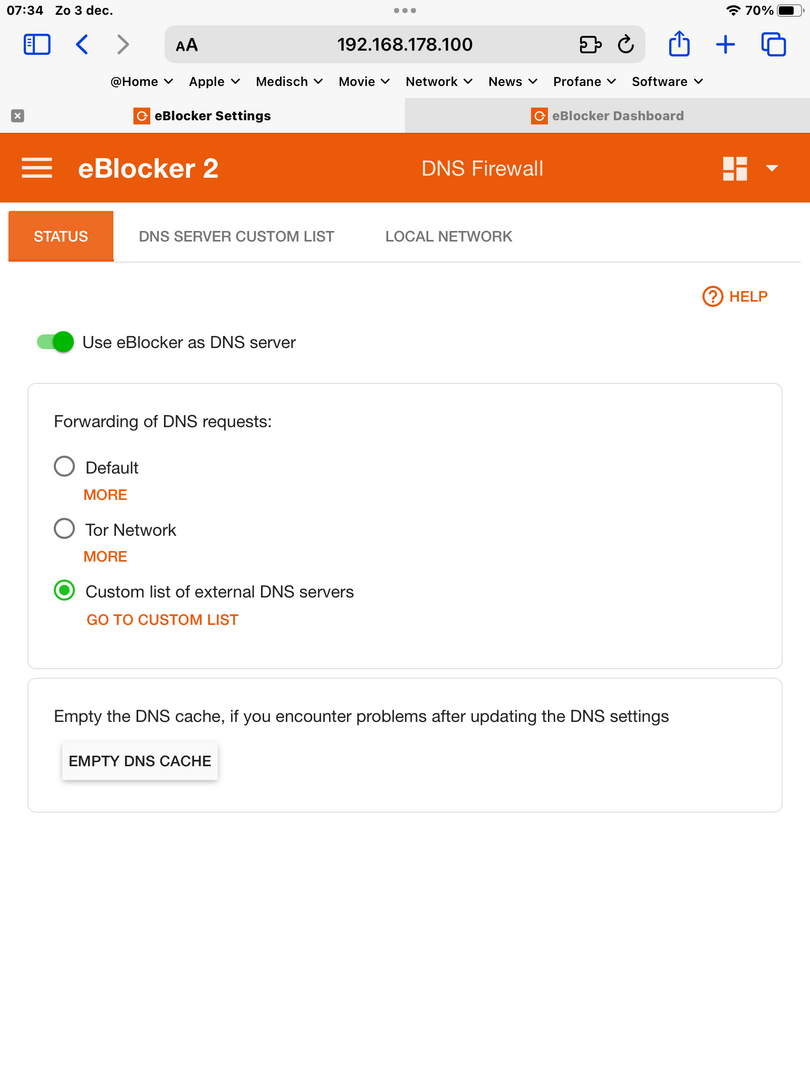Image resolution: width=810 pixels, height=1080 pixels.
Task: Open the eBlocker hamburger menu
Action: pyautogui.click(x=37, y=168)
